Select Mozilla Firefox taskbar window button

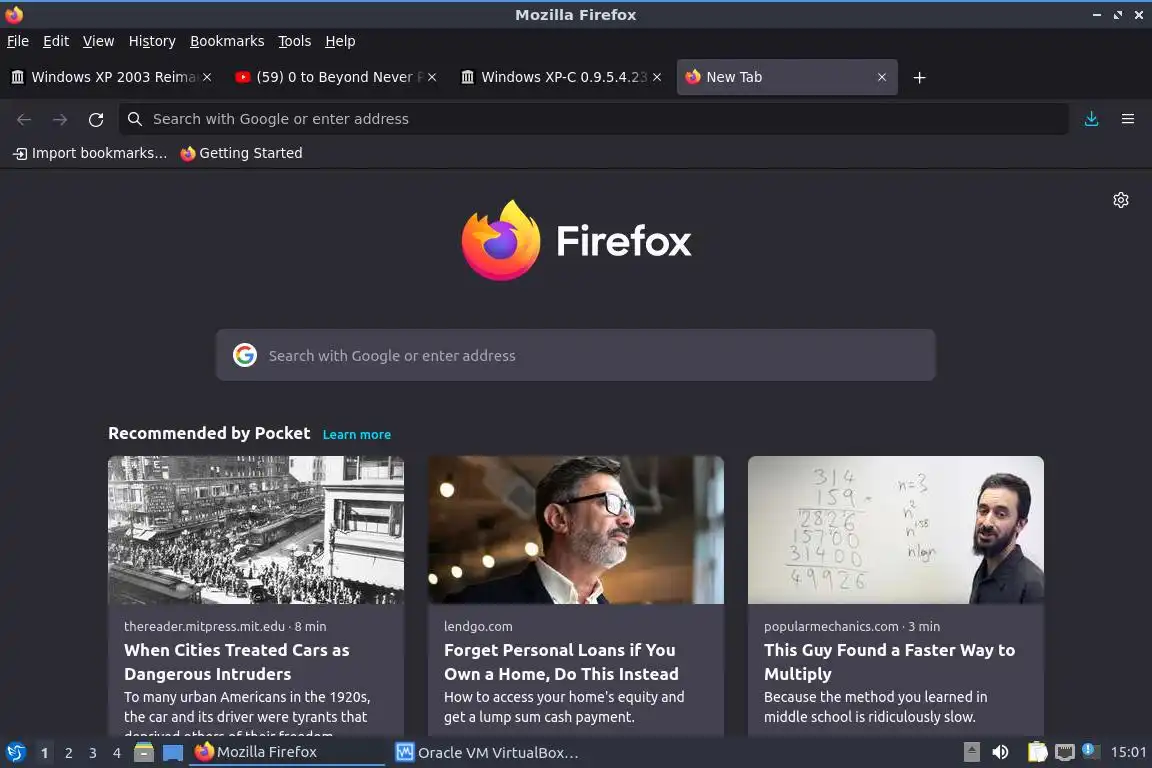(x=287, y=752)
